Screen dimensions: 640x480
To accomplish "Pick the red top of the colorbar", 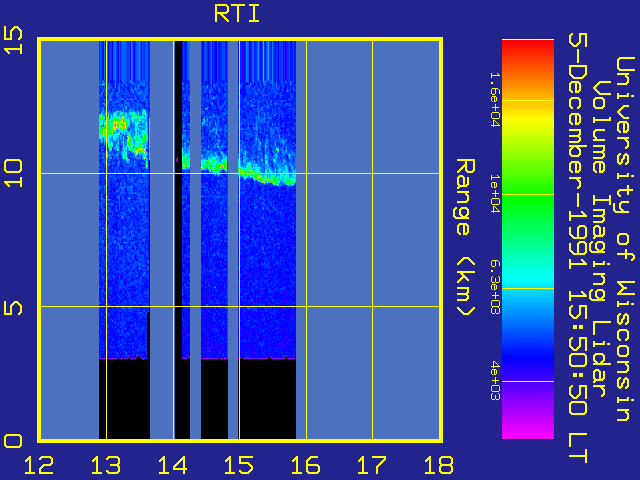I will coord(528,49).
